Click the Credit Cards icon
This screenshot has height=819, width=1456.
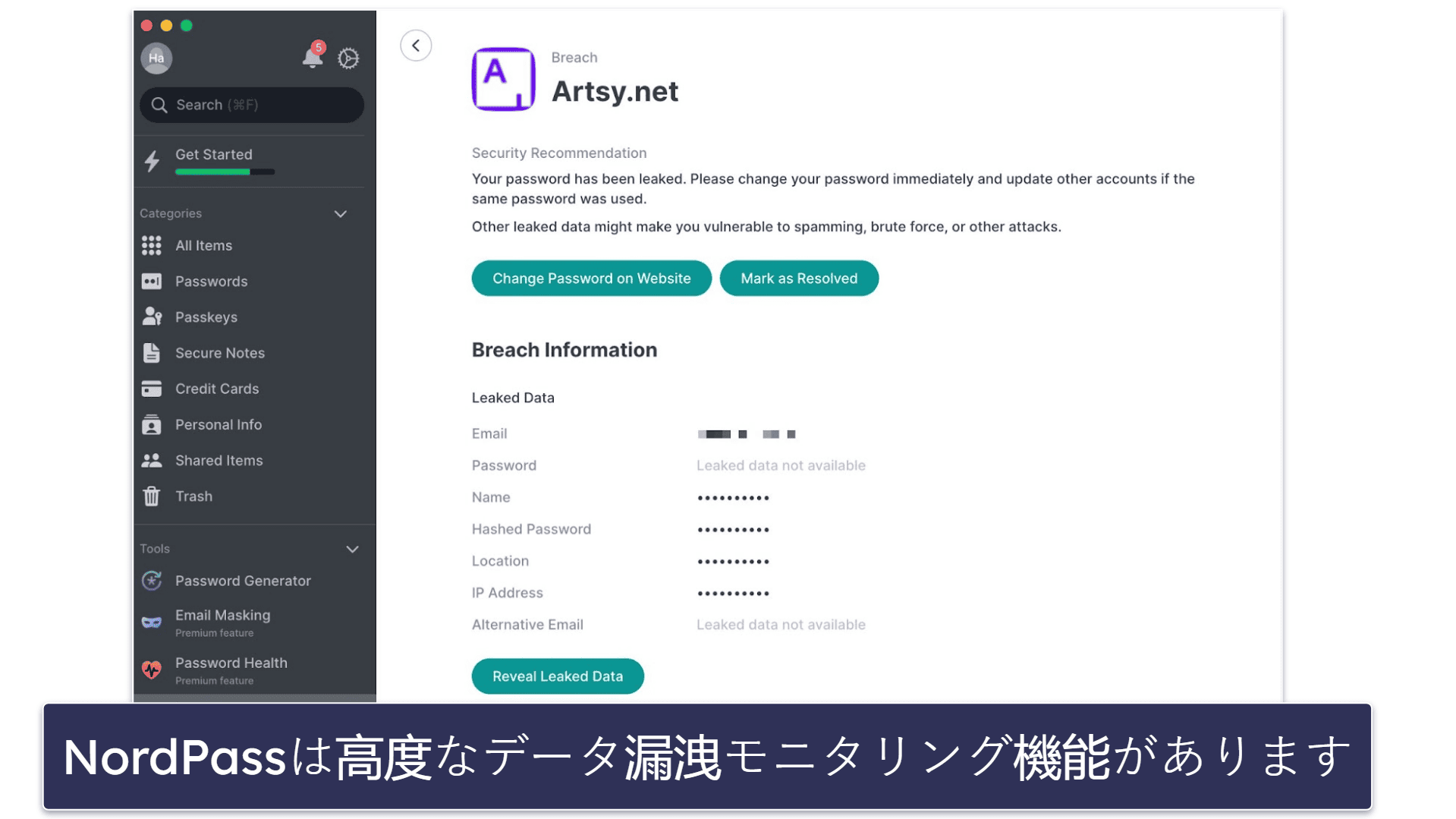pyautogui.click(x=152, y=389)
